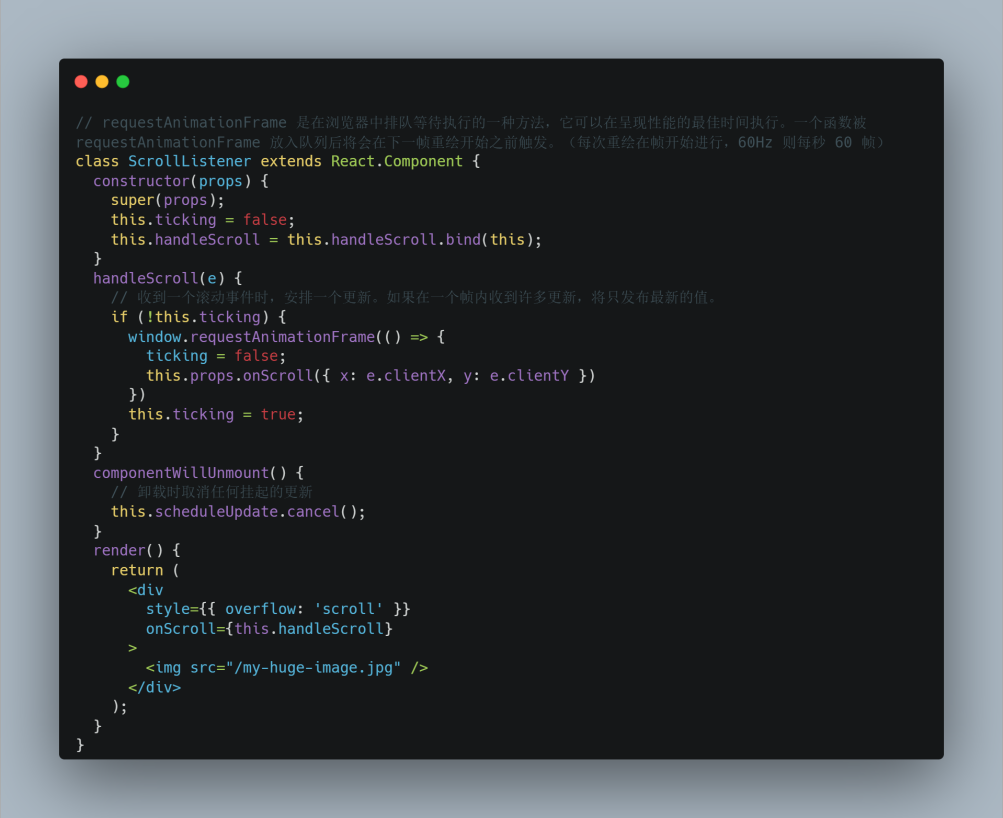
Task: Click the comment line containing '60Hz'
Action: 480,142
